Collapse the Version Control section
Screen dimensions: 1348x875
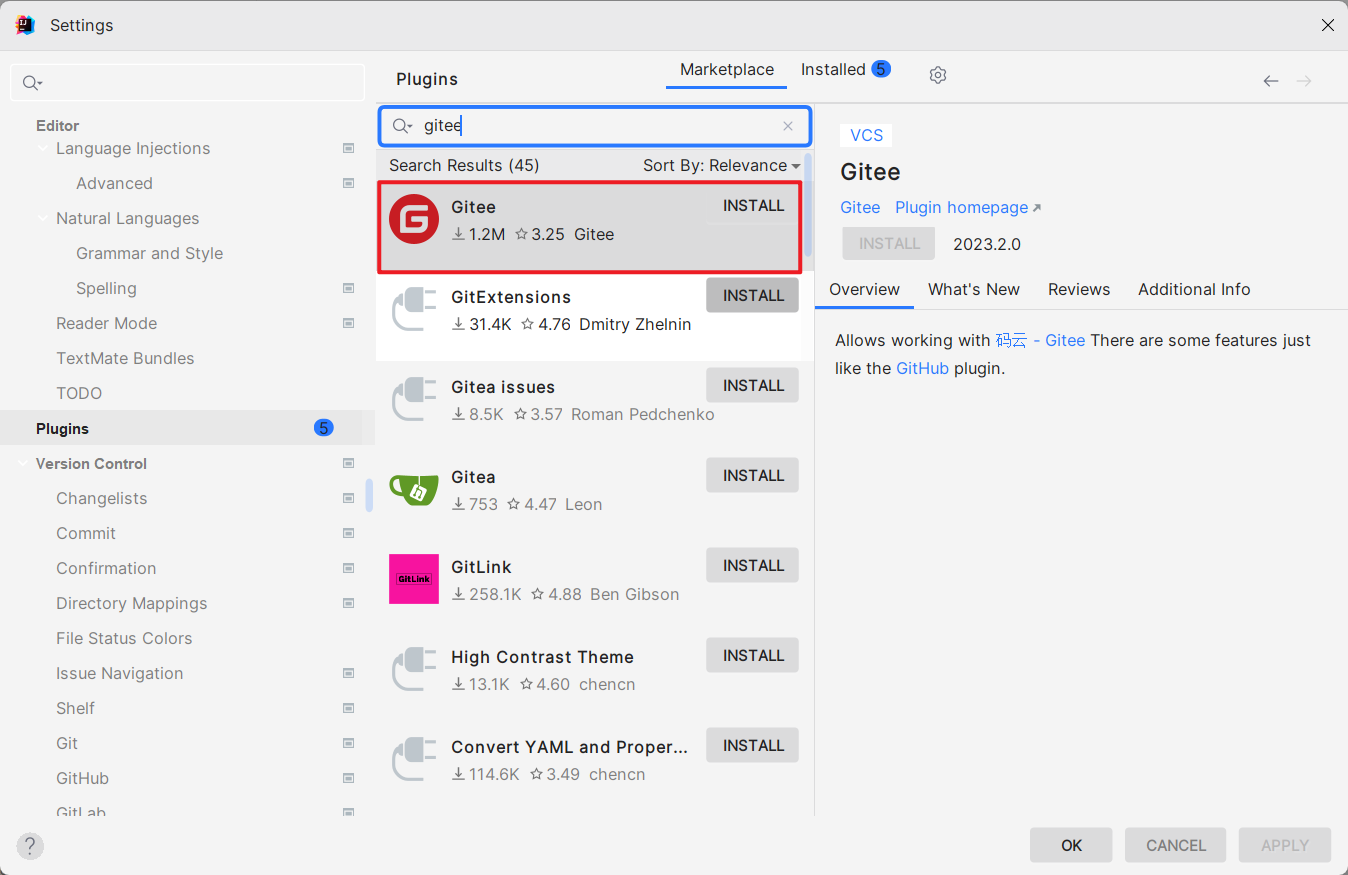(22, 463)
